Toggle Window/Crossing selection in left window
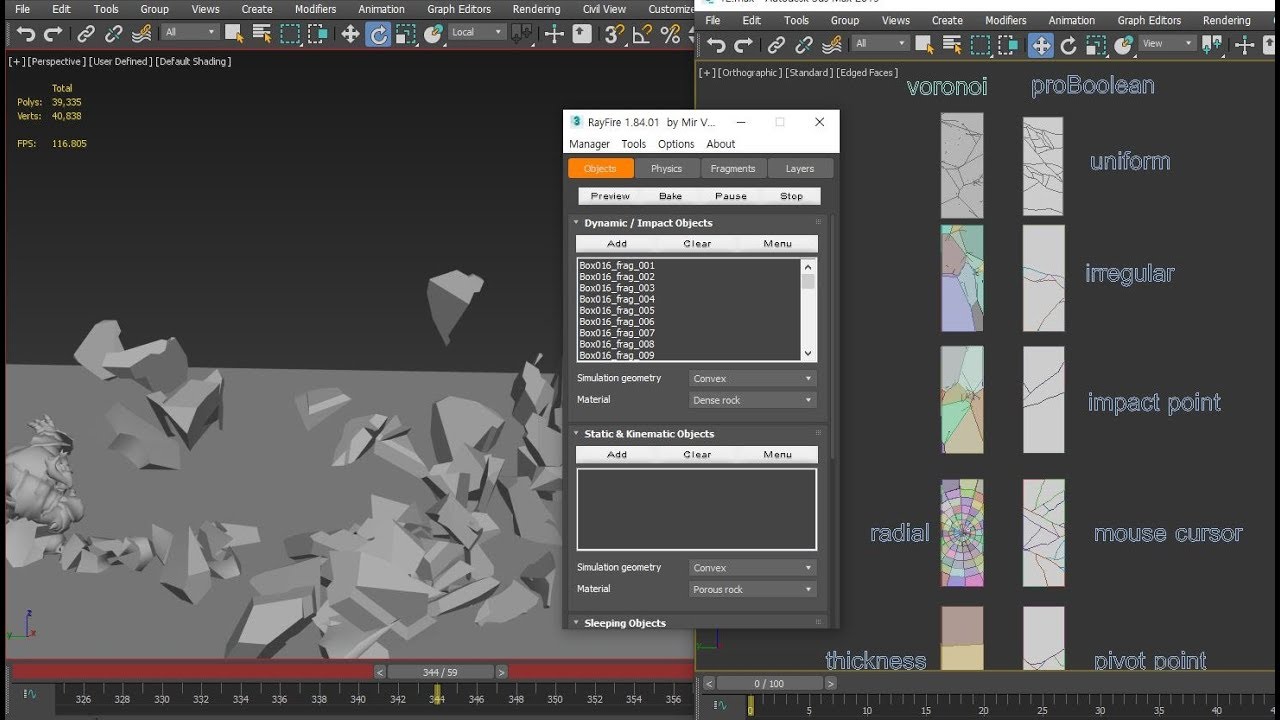This screenshot has height=720, width=1280. (317, 34)
